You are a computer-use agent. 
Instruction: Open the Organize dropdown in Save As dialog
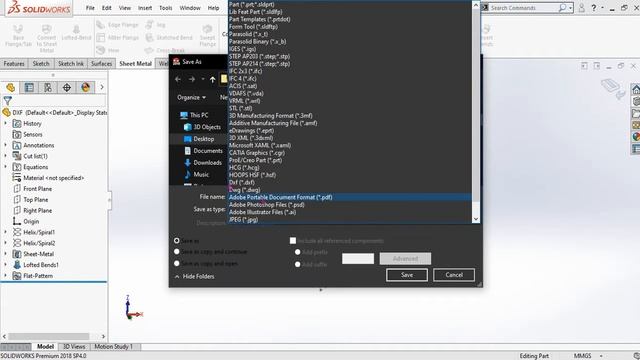point(191,98)
